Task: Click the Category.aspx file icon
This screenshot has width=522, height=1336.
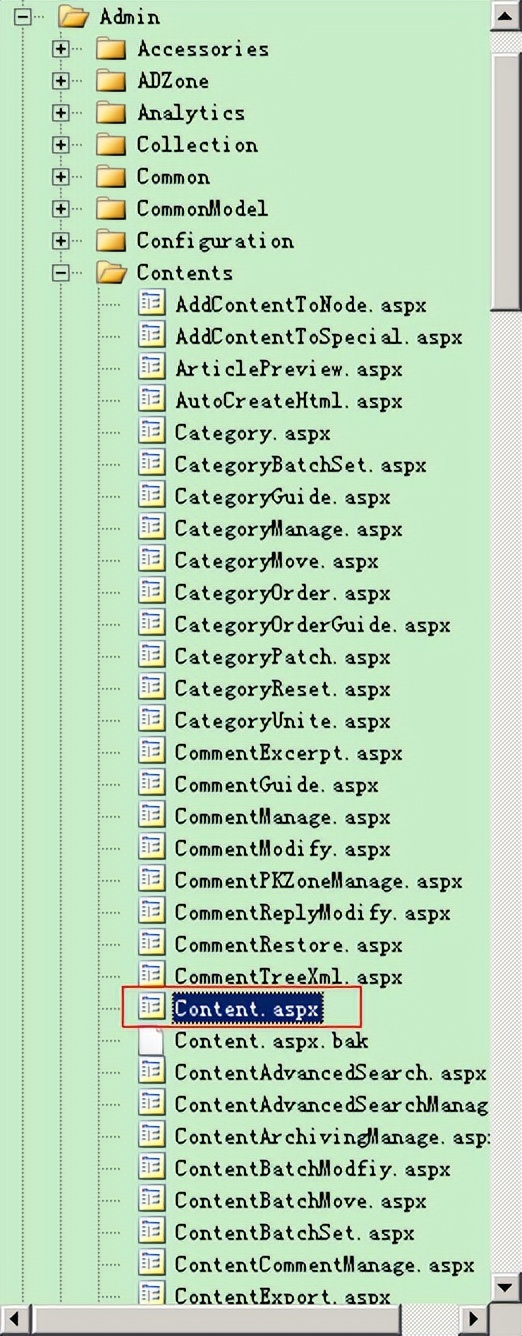Action: click(x=151, y=431)
